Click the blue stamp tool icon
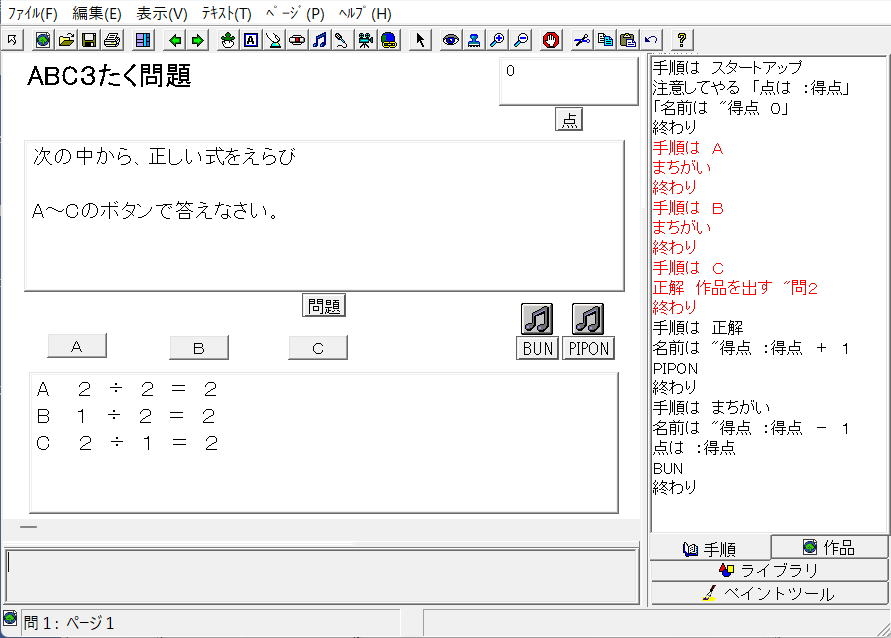The height and width of the screenshot is (638, 891). click(474, 40)
